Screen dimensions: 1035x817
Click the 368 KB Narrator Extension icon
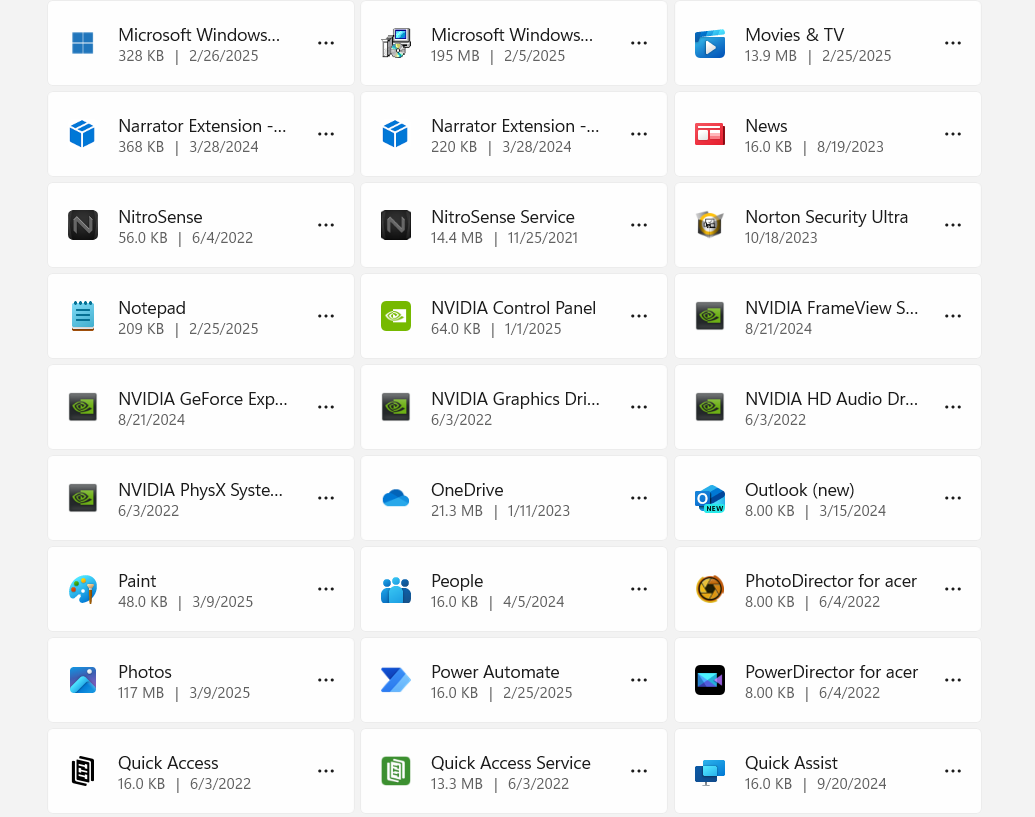(x=83, y=134)
